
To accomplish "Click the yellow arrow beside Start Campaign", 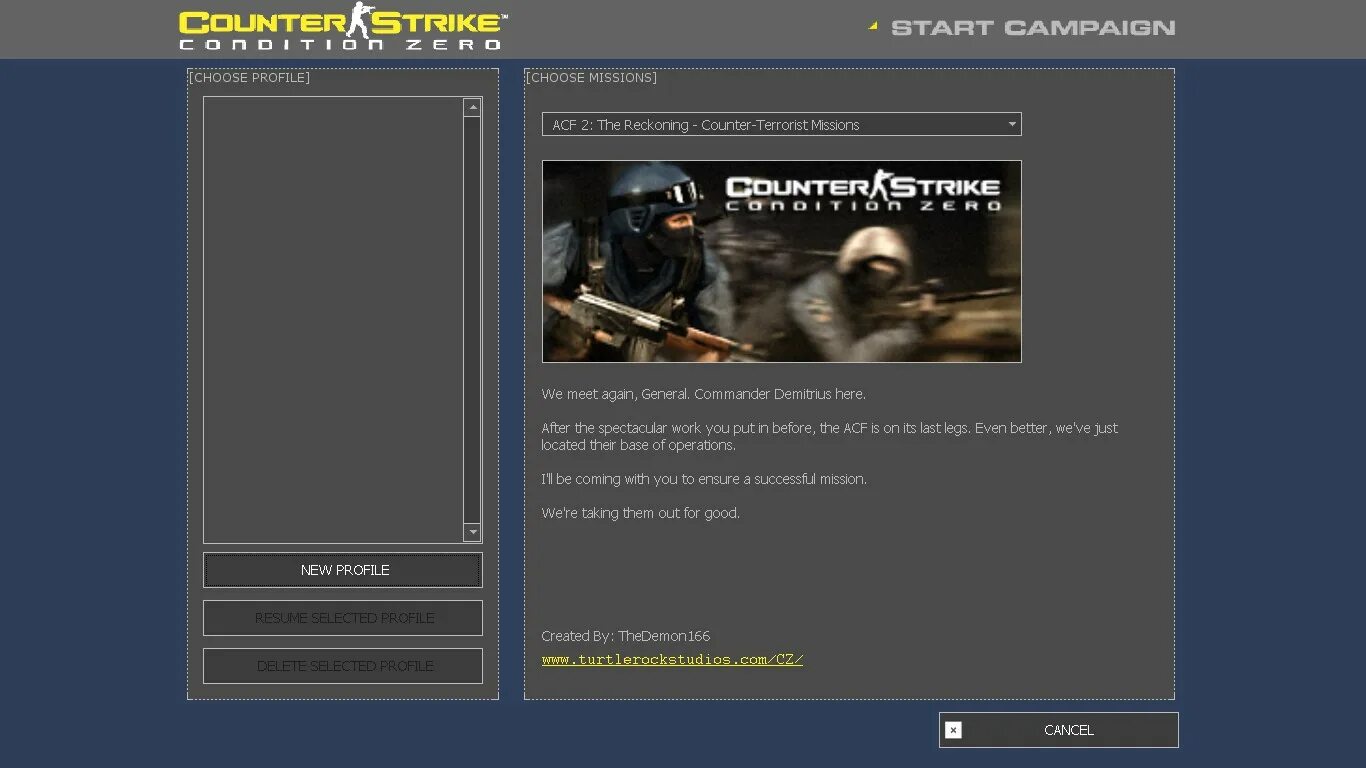I will tap(873, 26).
